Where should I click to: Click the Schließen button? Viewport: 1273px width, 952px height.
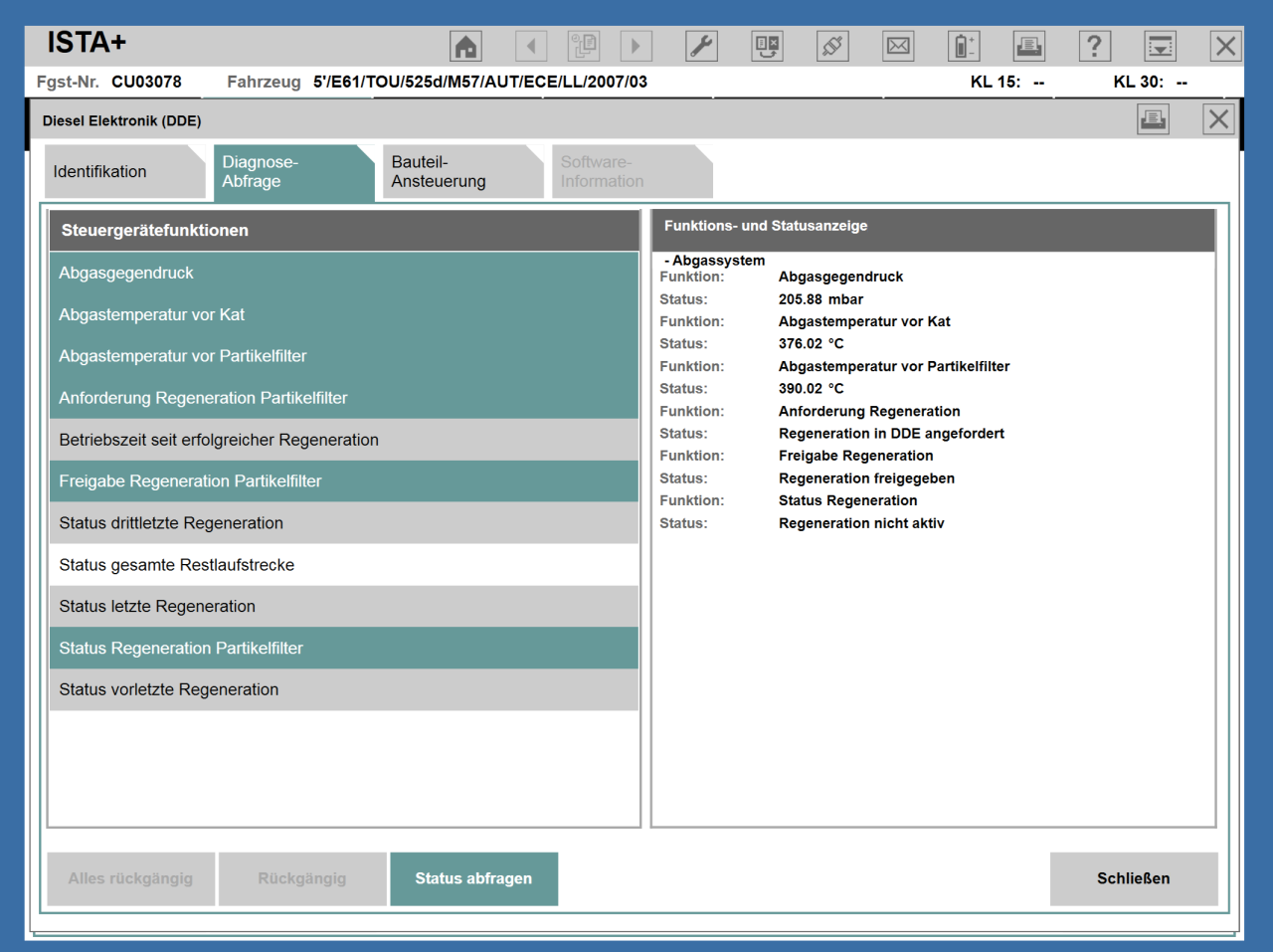(x=1134, y=878)
